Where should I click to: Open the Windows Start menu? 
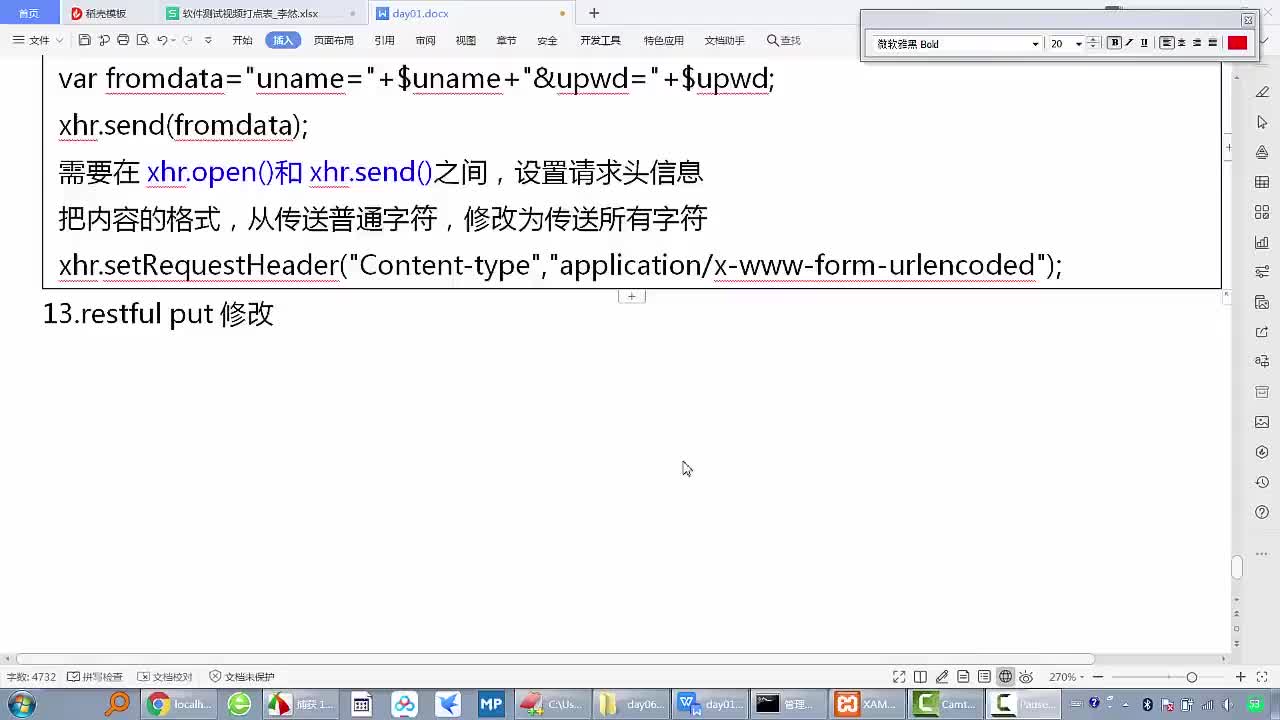coord(21,704)
